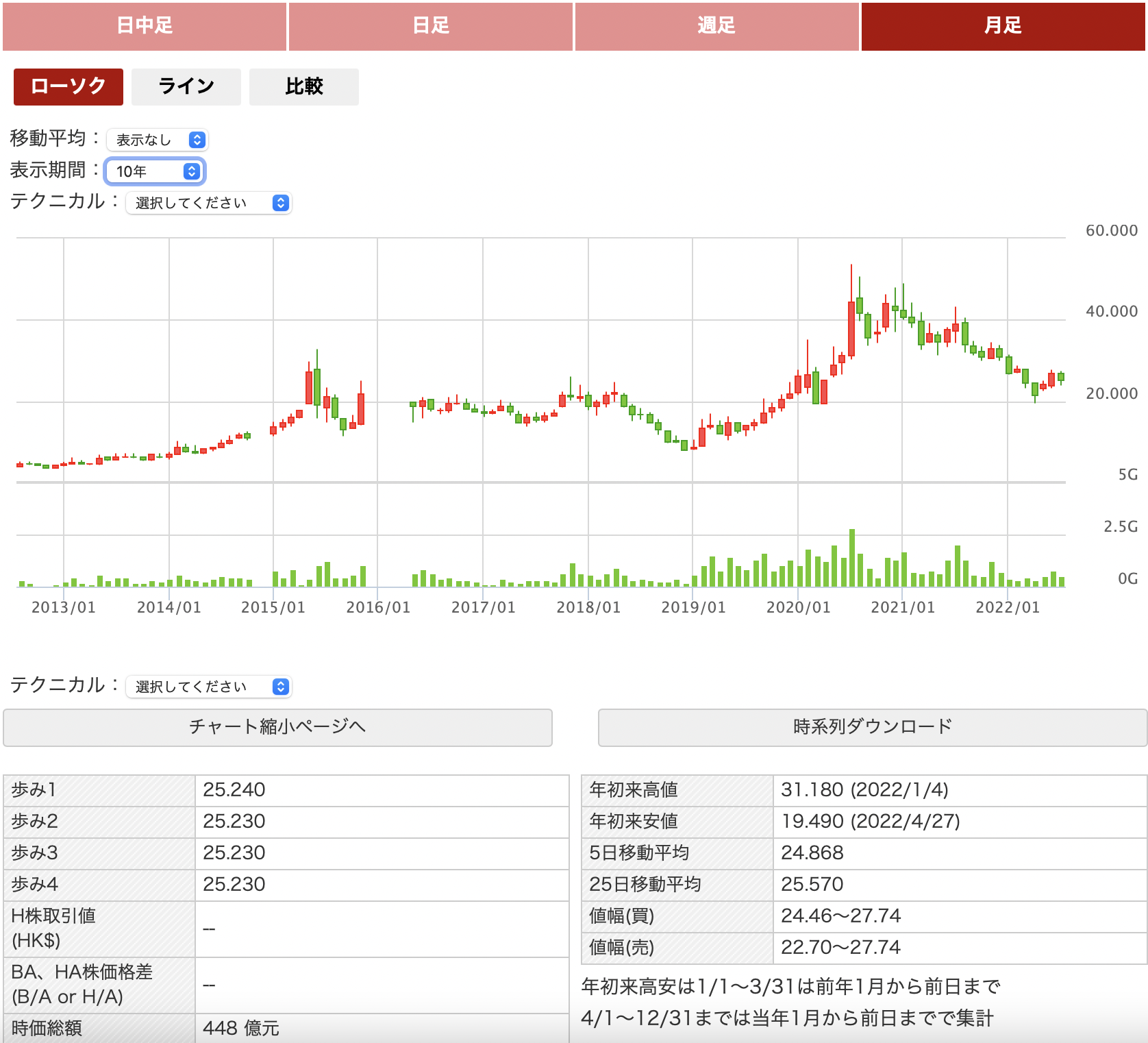Open the lower テクニカル dropdown below chart
1148x1043 pixels.
[209, 687]
